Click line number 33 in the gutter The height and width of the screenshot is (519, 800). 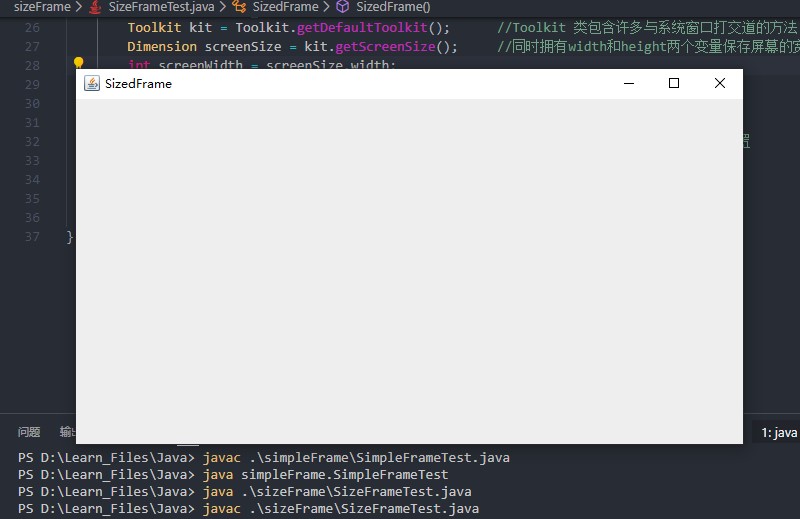pos(32,161)
